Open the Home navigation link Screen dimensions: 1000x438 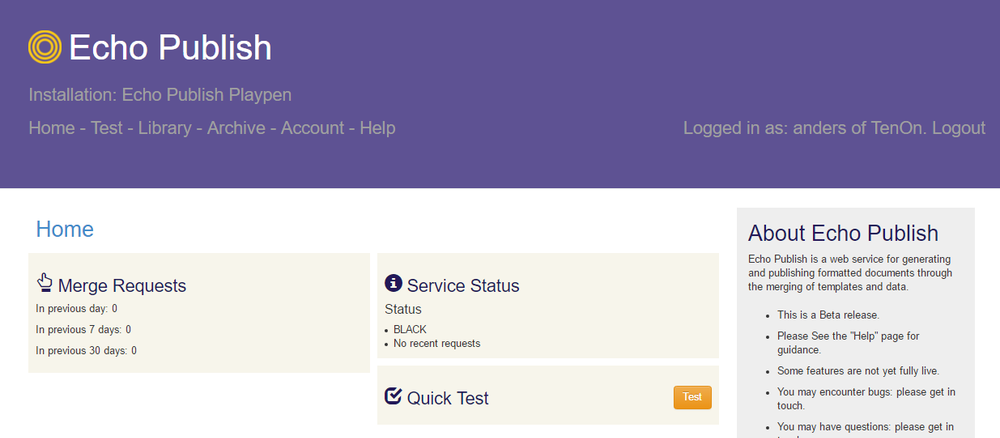[x=52, y=128]
